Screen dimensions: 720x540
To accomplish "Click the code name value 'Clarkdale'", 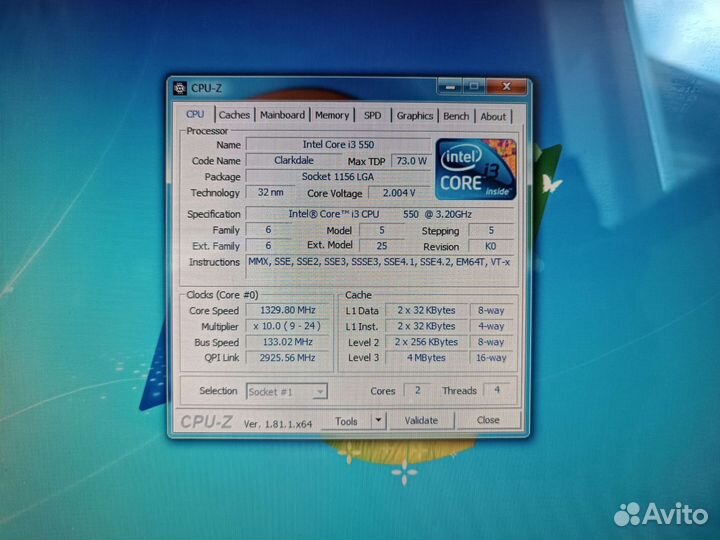I will tap(294, 160).
